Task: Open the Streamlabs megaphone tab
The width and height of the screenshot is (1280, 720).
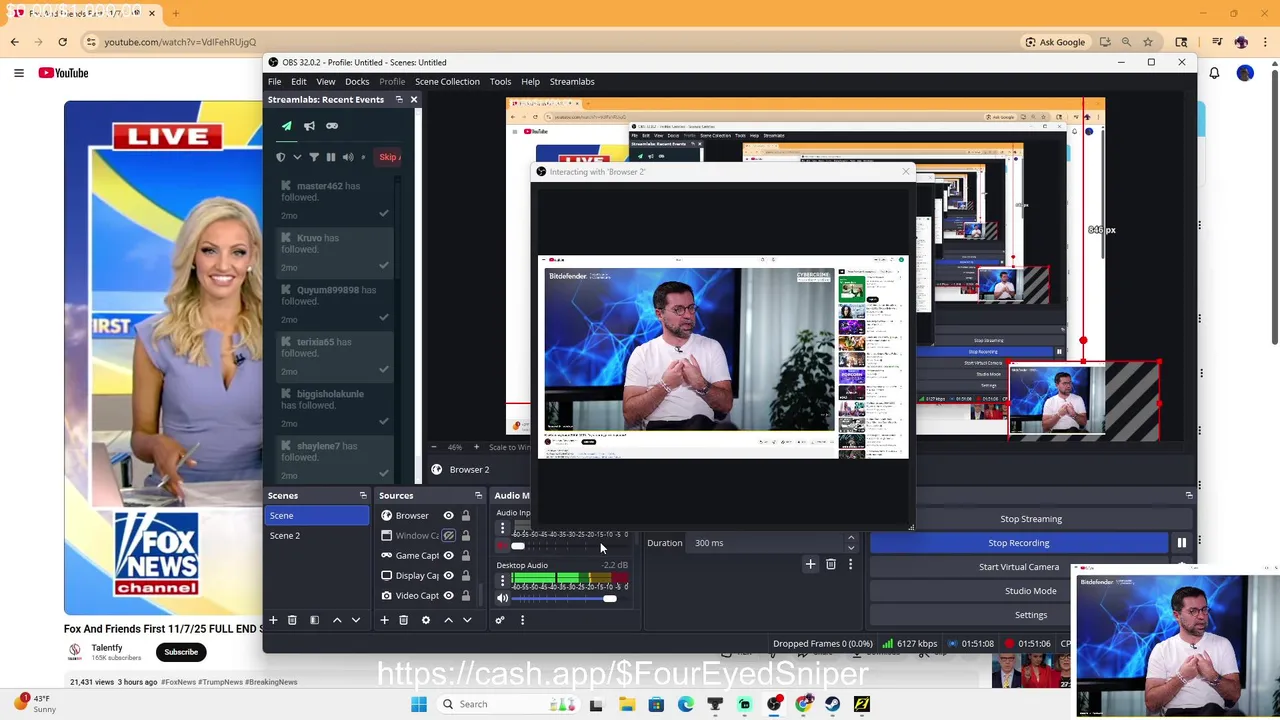Action: [309, 126]
